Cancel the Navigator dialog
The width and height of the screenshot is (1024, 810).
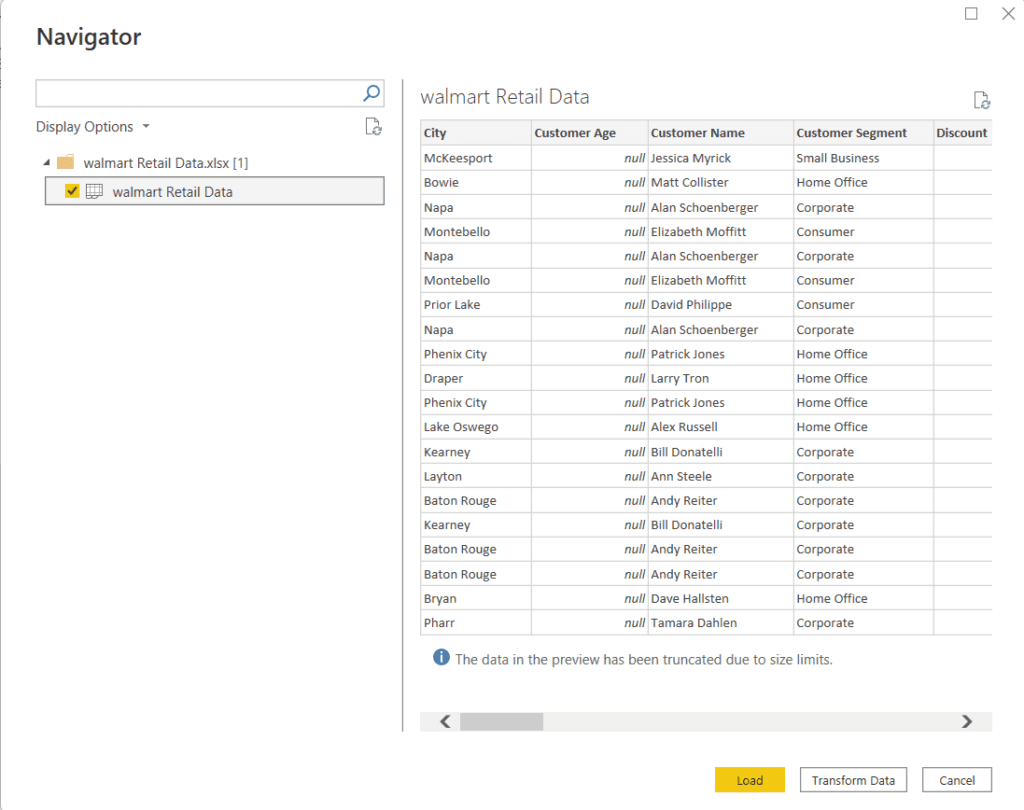coord(957,780)
